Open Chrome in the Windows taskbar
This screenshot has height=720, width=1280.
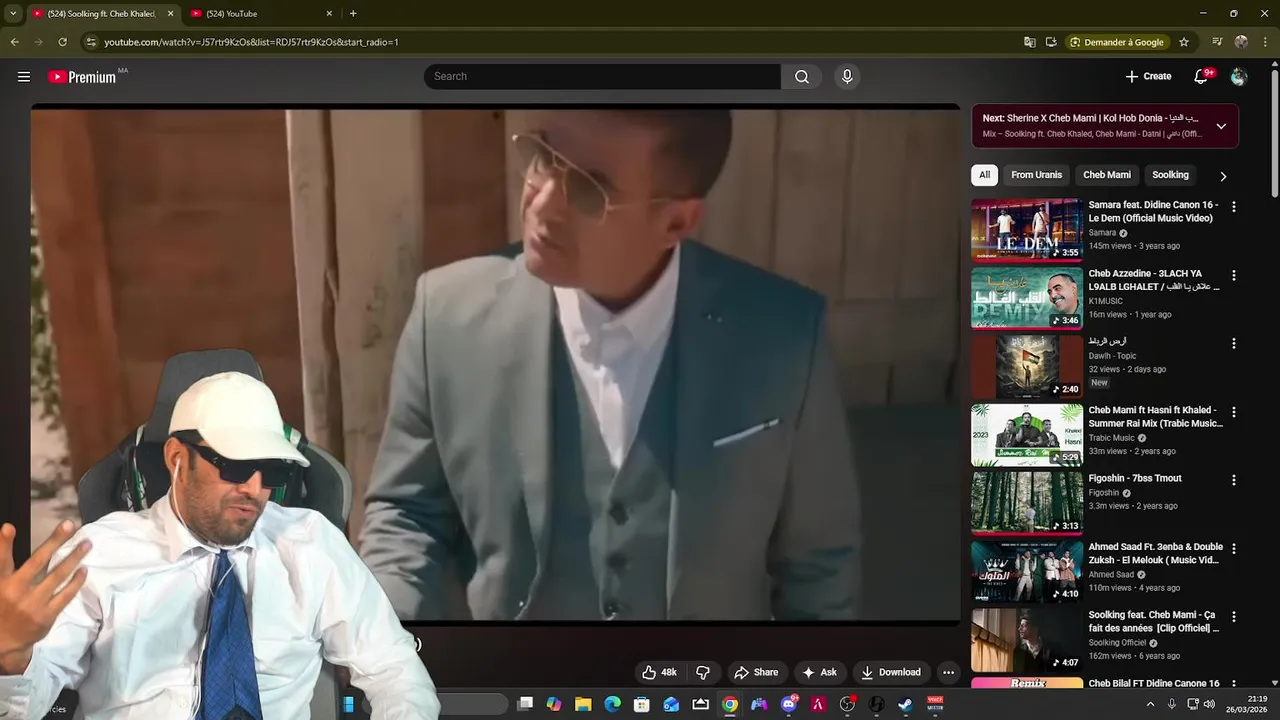(x=730, y=704)
